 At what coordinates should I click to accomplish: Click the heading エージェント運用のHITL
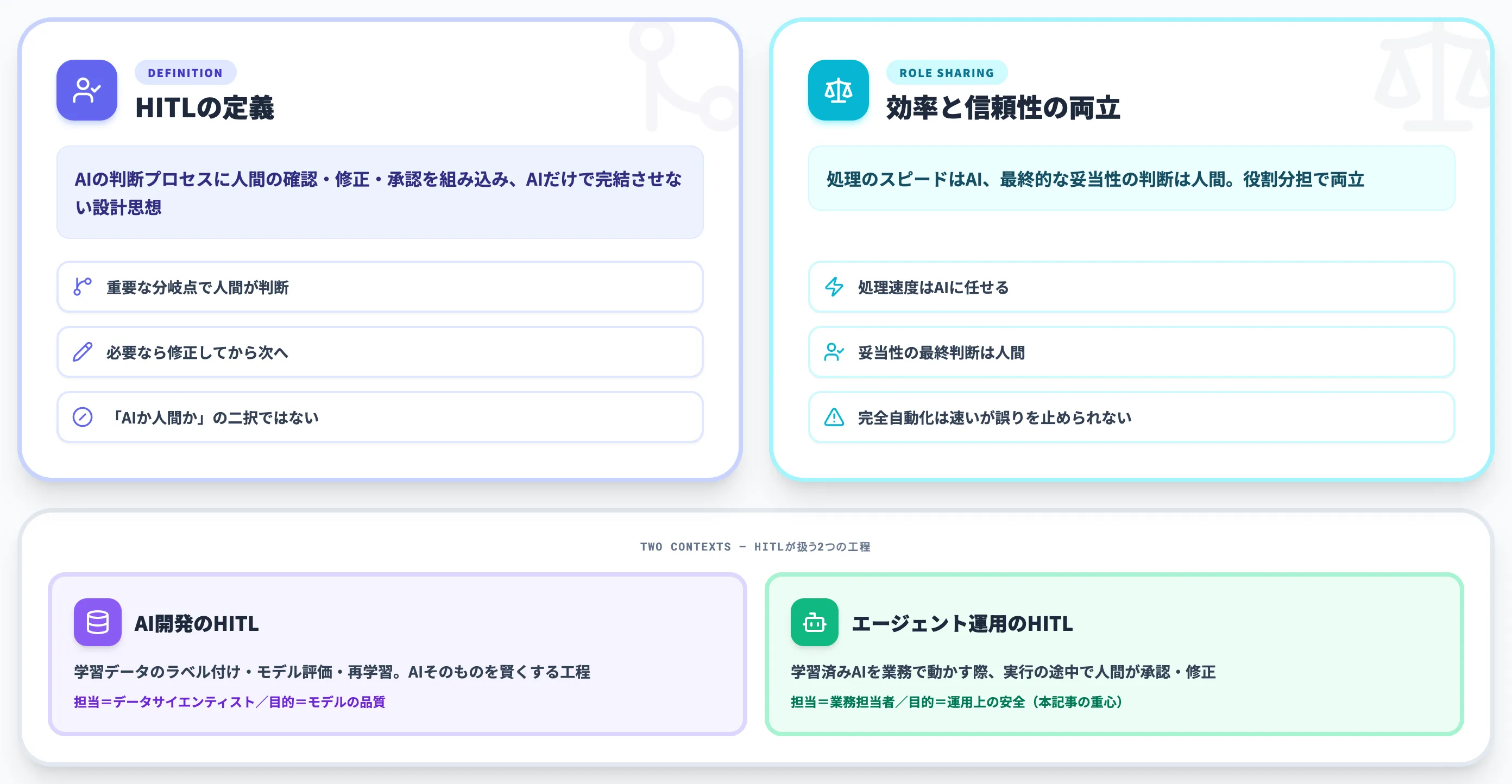tap(962, 623)
